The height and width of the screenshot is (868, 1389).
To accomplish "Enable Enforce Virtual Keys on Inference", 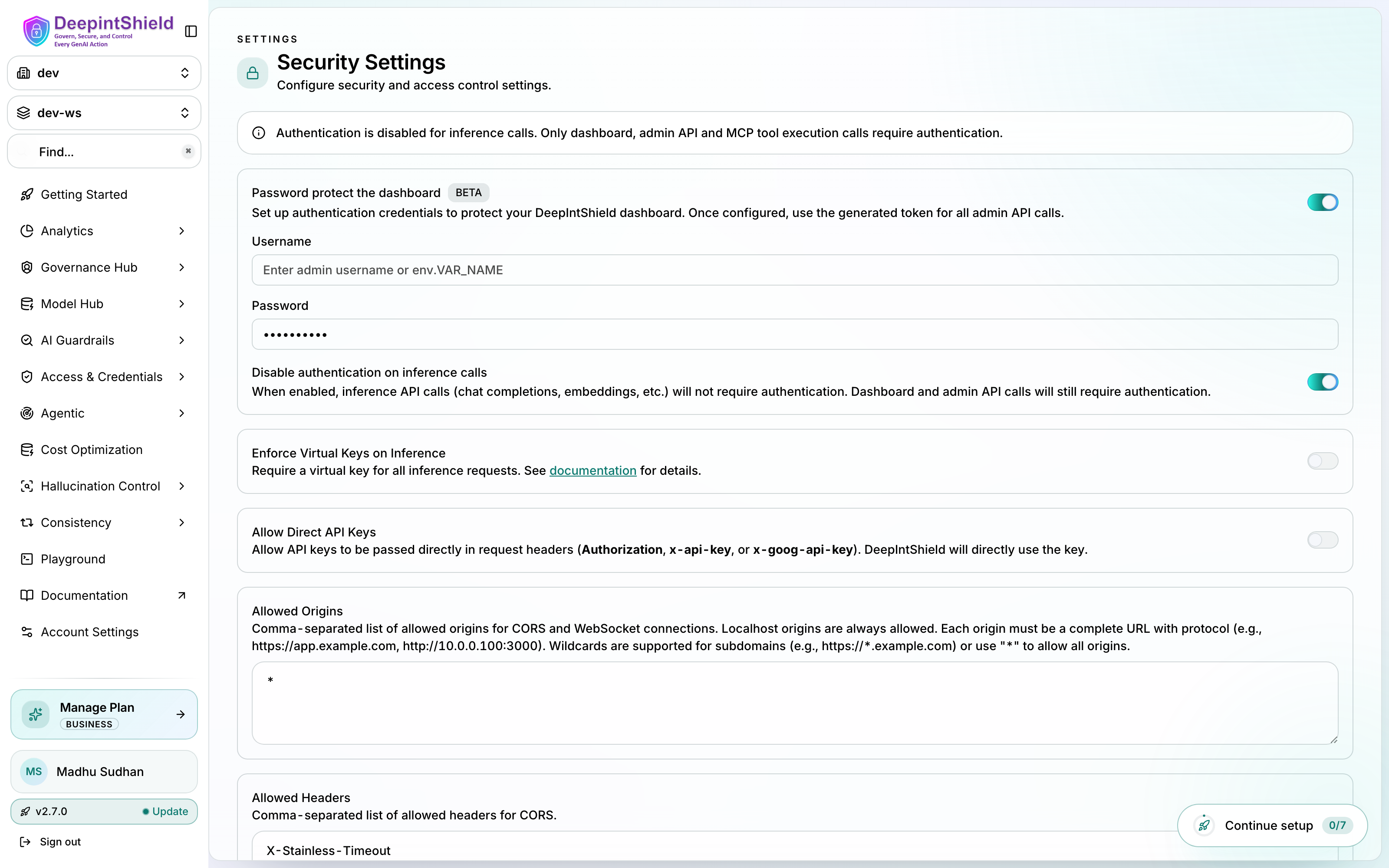I will coord(1323,461).
